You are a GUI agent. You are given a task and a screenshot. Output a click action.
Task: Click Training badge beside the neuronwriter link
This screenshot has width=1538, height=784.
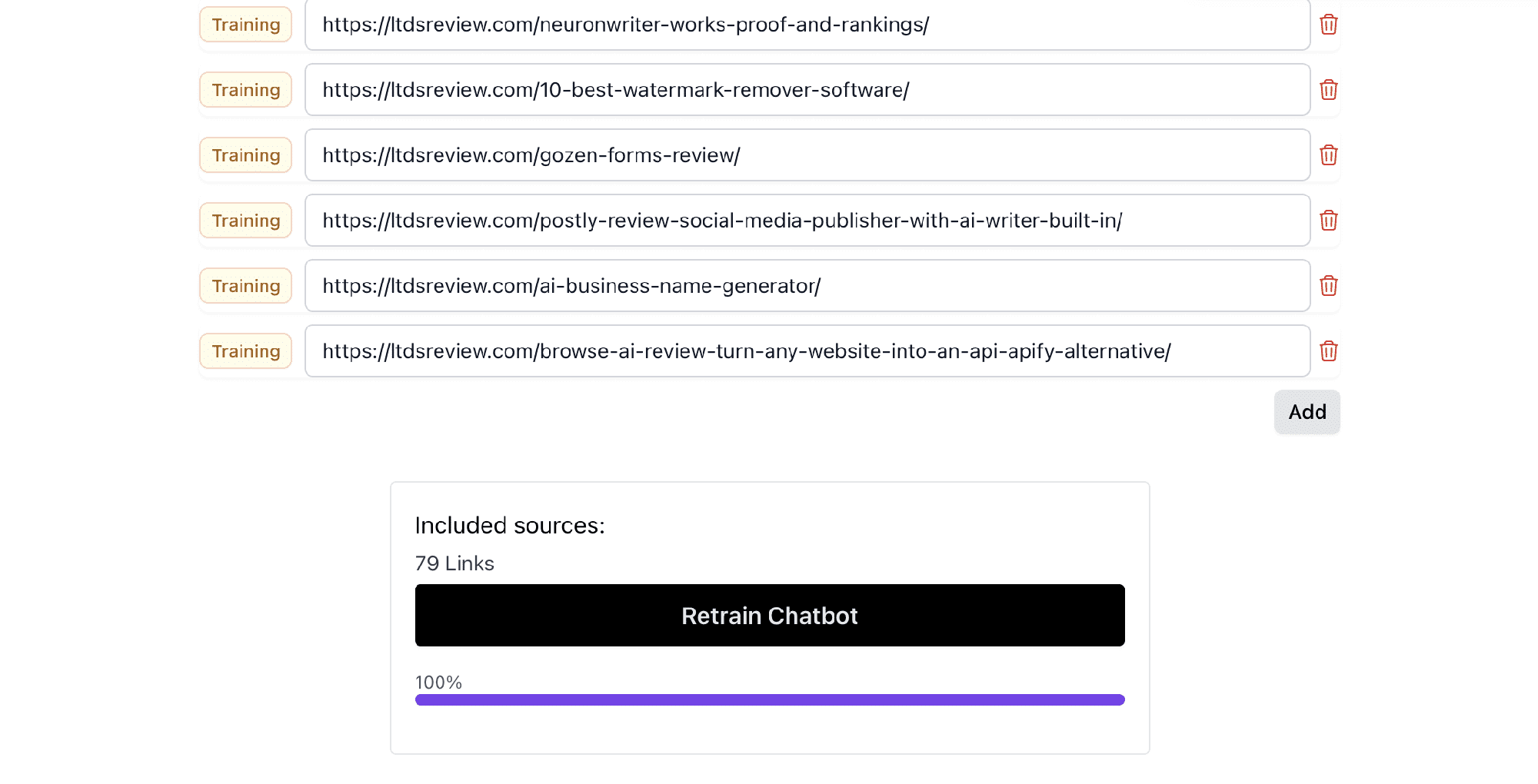click(x=246, y=25)
